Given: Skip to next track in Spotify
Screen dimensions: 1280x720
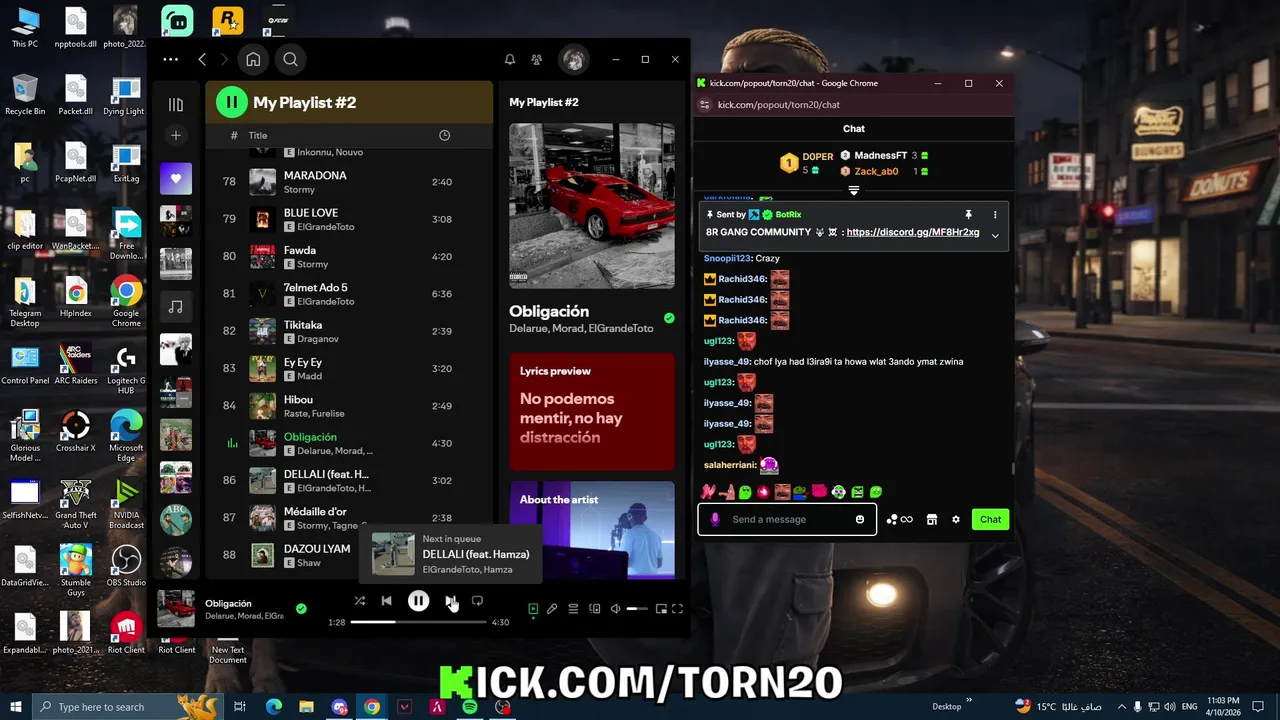Looking at the screenshot, I should coord(450,601).
